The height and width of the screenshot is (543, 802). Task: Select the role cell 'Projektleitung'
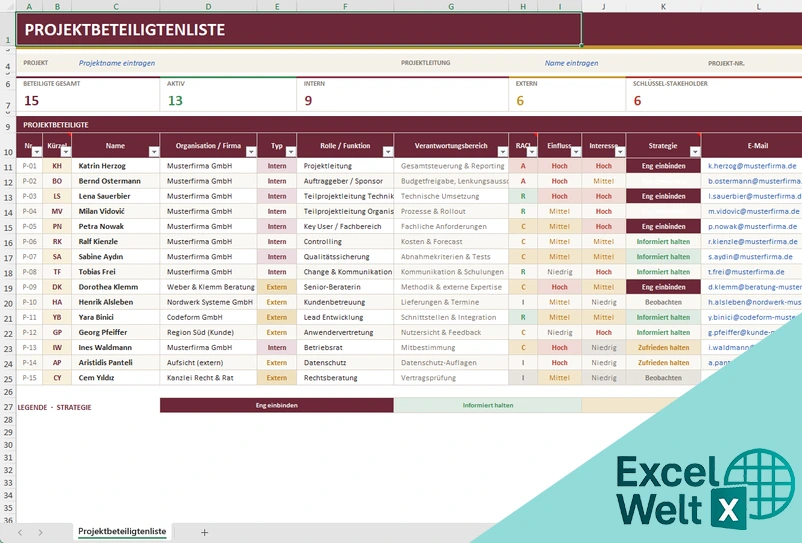click(345, 166)
